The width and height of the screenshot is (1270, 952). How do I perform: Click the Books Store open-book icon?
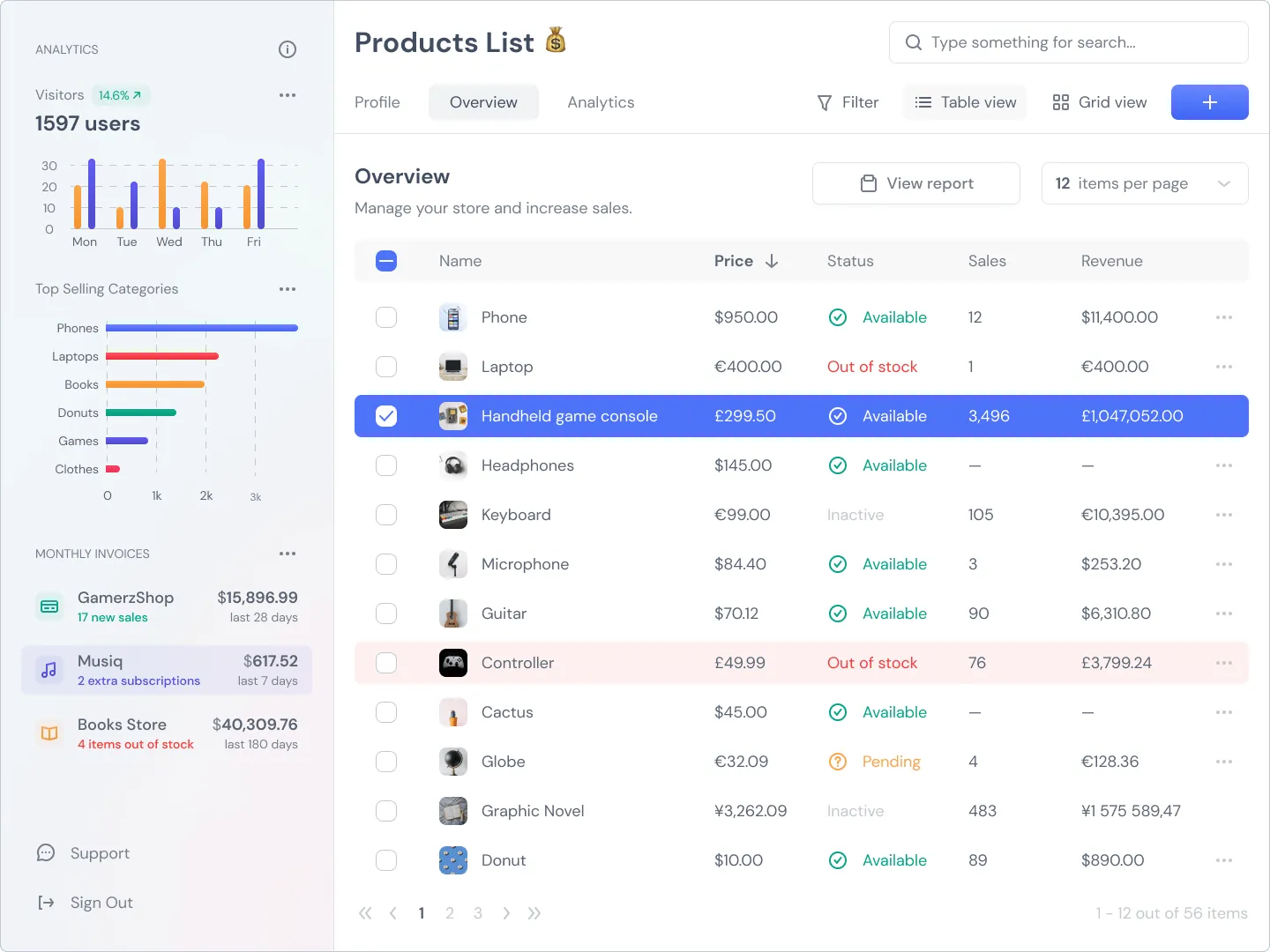click(49, 733)
